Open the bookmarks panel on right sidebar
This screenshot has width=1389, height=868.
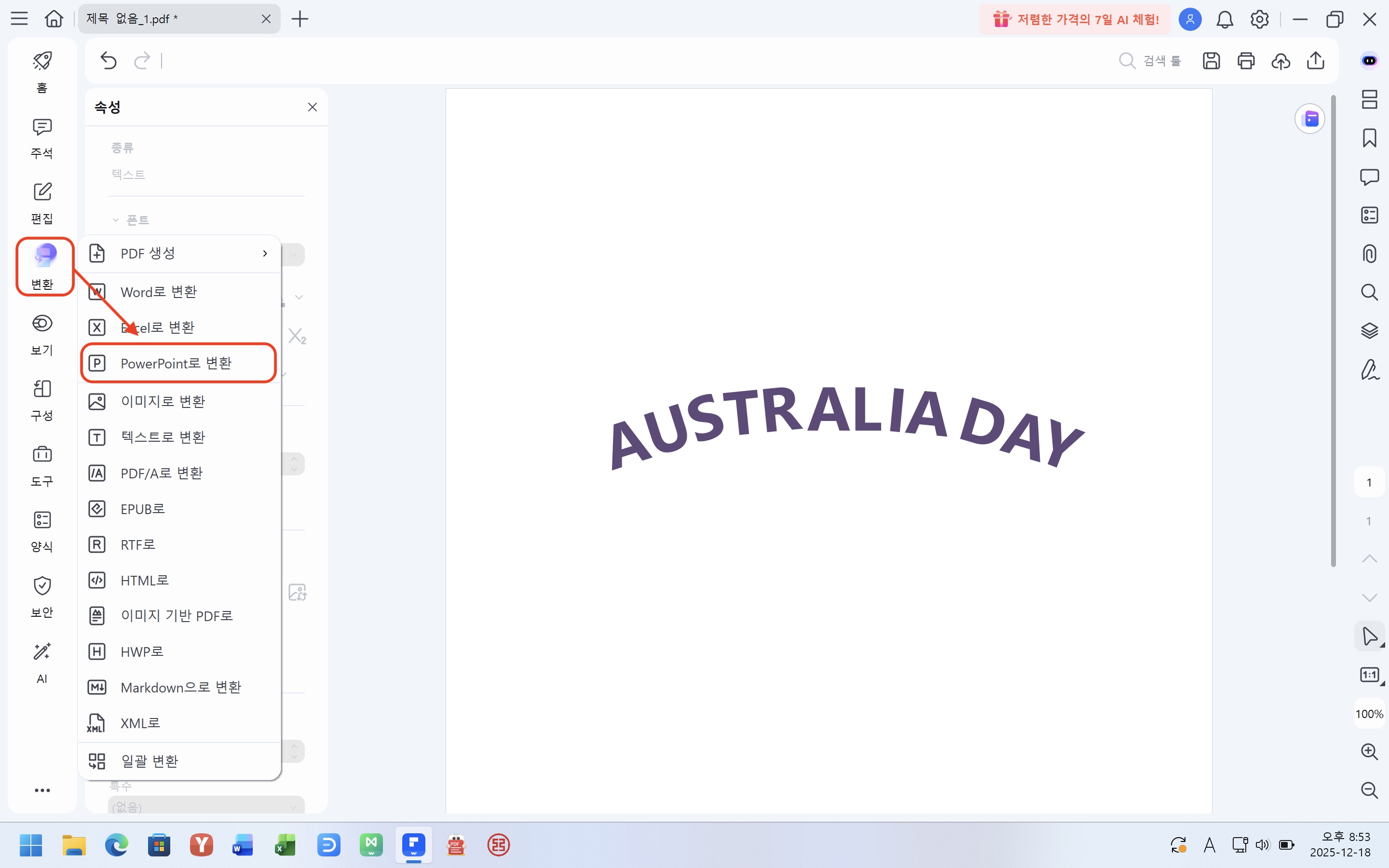[1371, 138]
